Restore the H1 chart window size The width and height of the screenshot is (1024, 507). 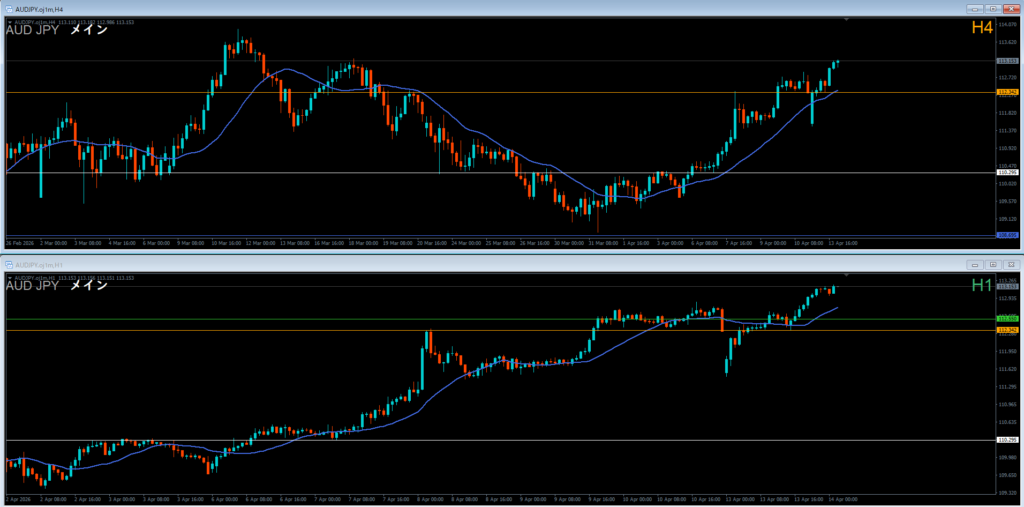click(x=993, y=265)
